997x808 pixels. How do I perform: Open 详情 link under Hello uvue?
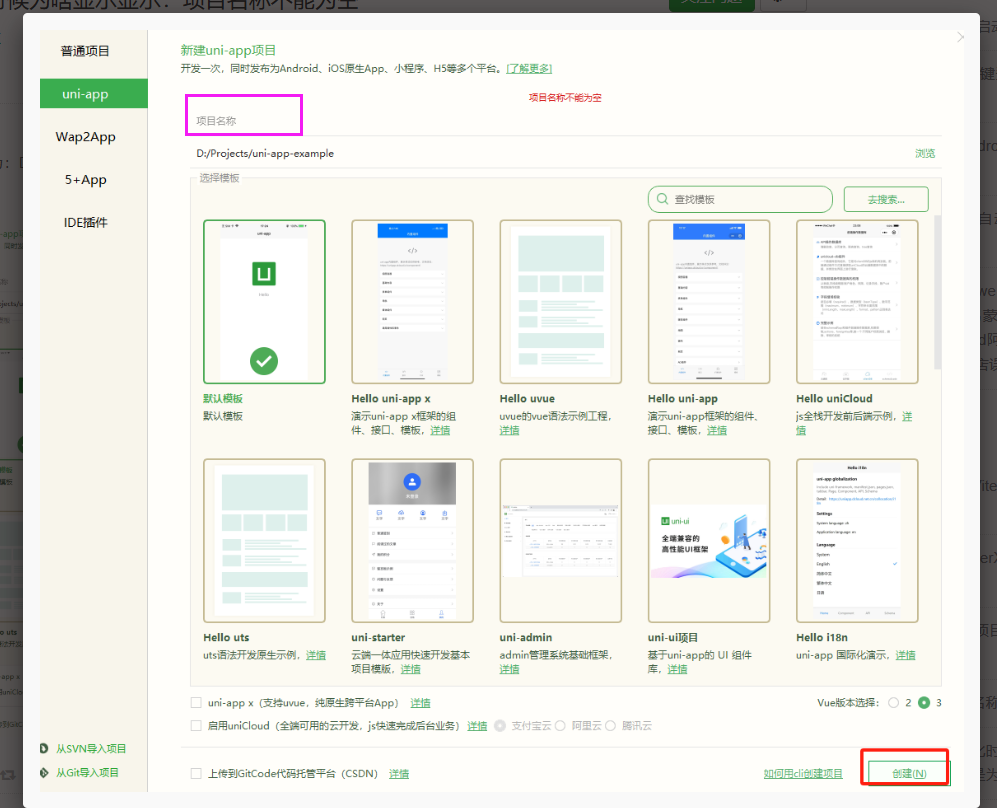[509, 430]
